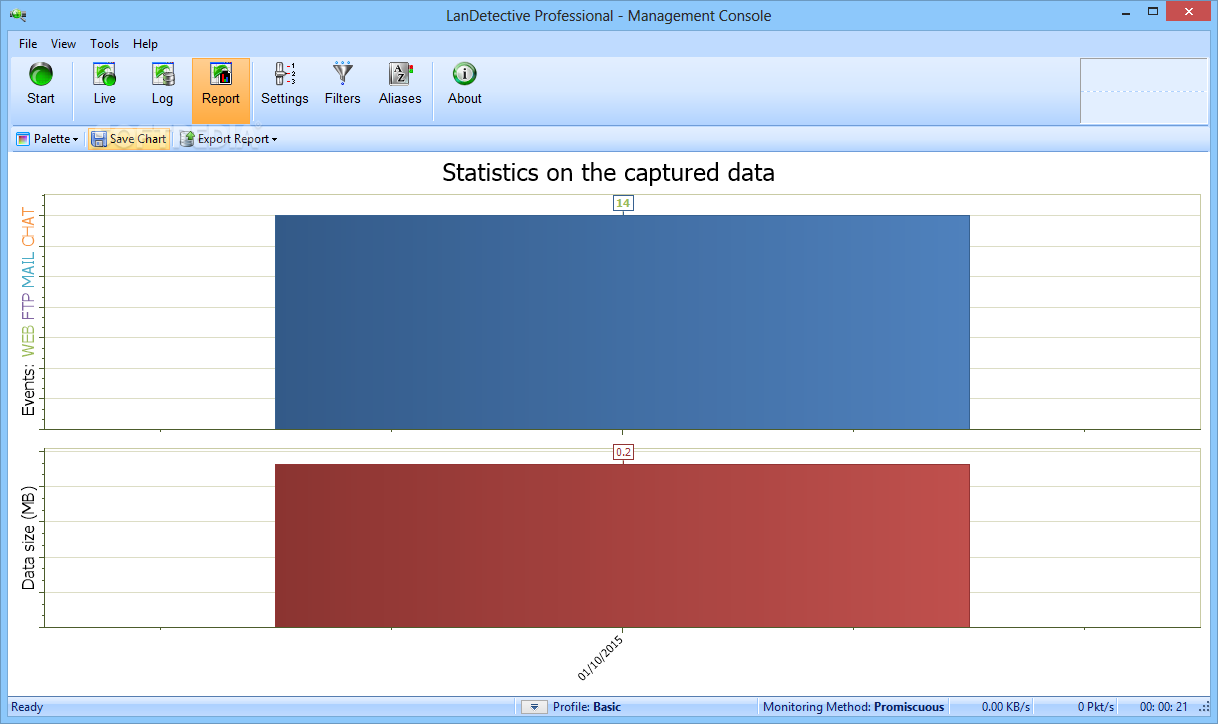Screen dimensions: 1218x724
Task: Click the WEB label on events axis
Action: coord(28,341)
